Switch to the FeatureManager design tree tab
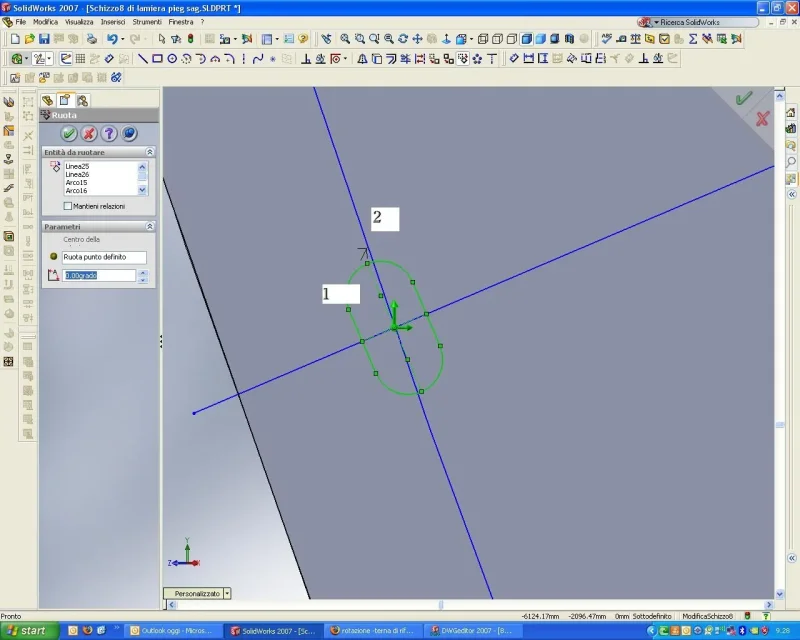This screenshot has width=800, height=640. pos(47,101)
